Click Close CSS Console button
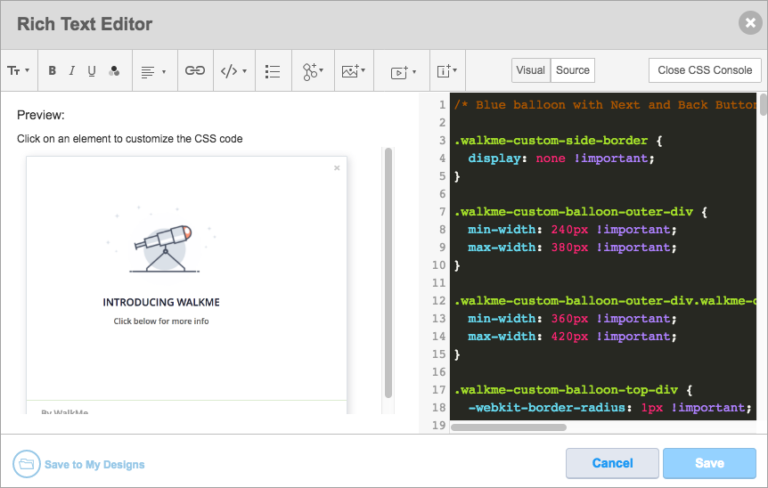The width and height of the screenshot is (768, 488). [x=705, y=71]
